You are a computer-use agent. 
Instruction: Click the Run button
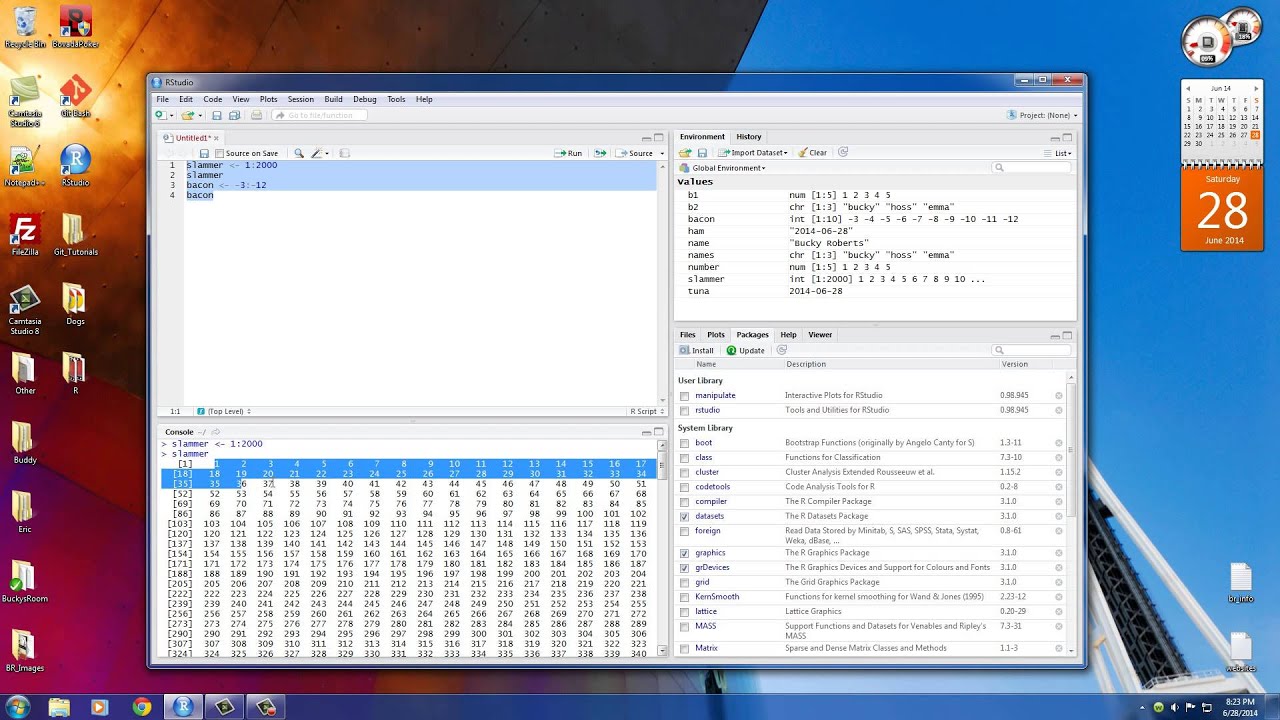[569, 153]
